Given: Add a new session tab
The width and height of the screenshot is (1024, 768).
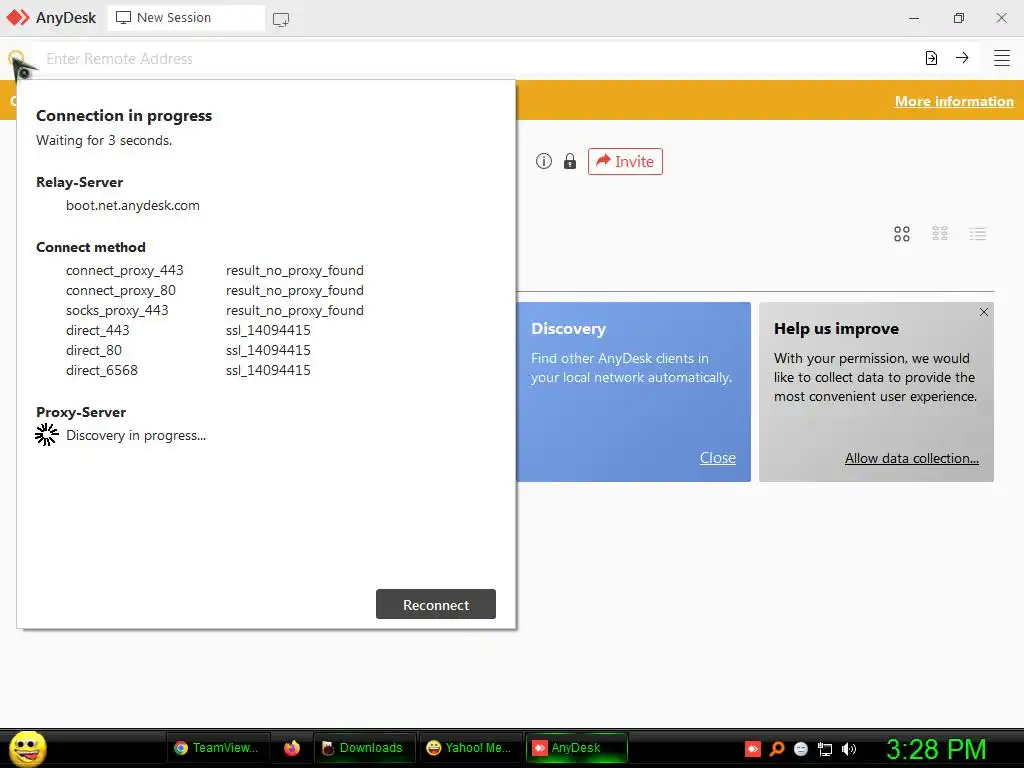Looking at the screenshot, I should tap(281, 20).
